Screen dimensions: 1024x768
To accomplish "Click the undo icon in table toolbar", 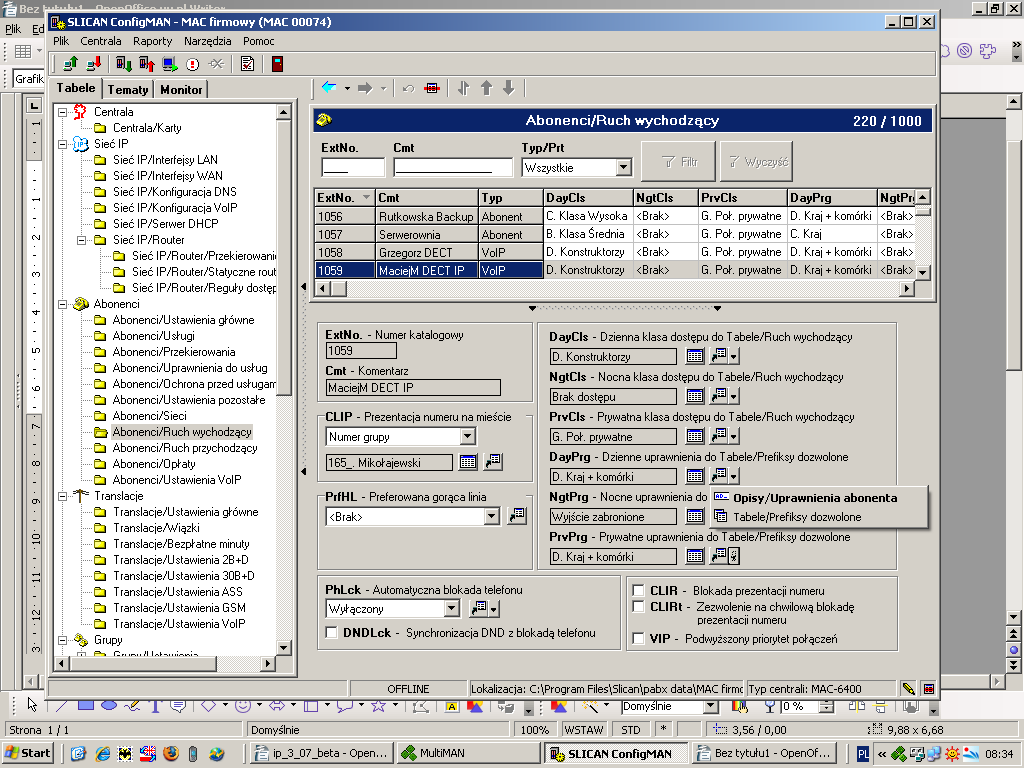I will point(408,88).
